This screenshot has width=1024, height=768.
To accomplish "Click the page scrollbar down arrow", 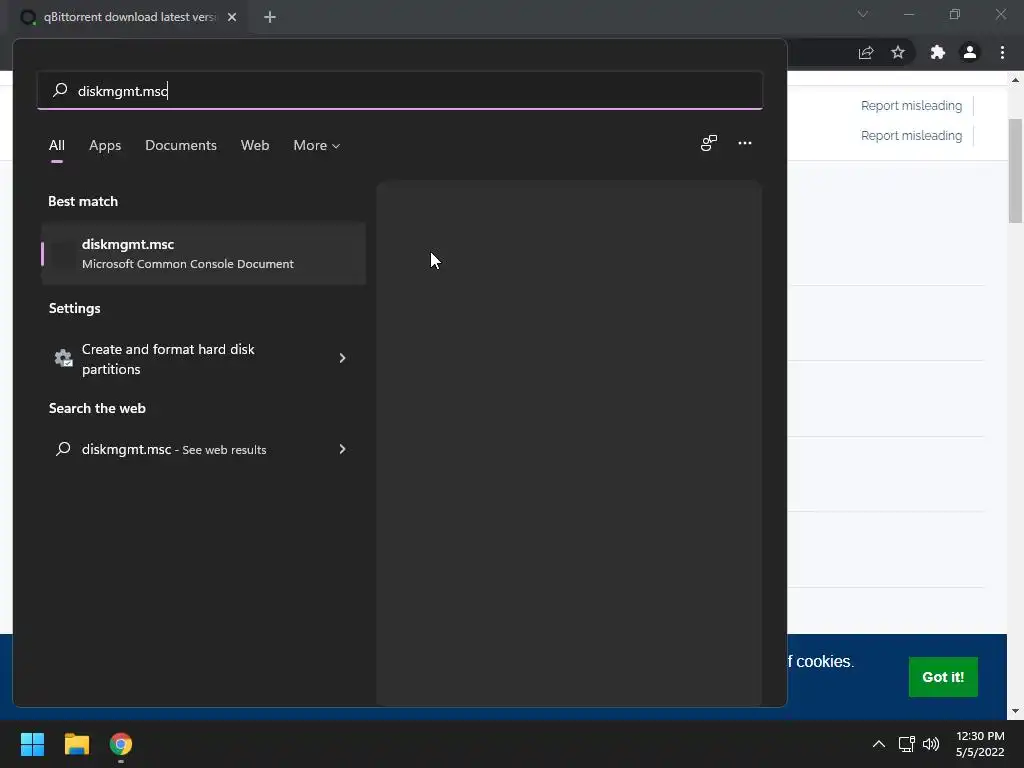I will [1015, 711].
